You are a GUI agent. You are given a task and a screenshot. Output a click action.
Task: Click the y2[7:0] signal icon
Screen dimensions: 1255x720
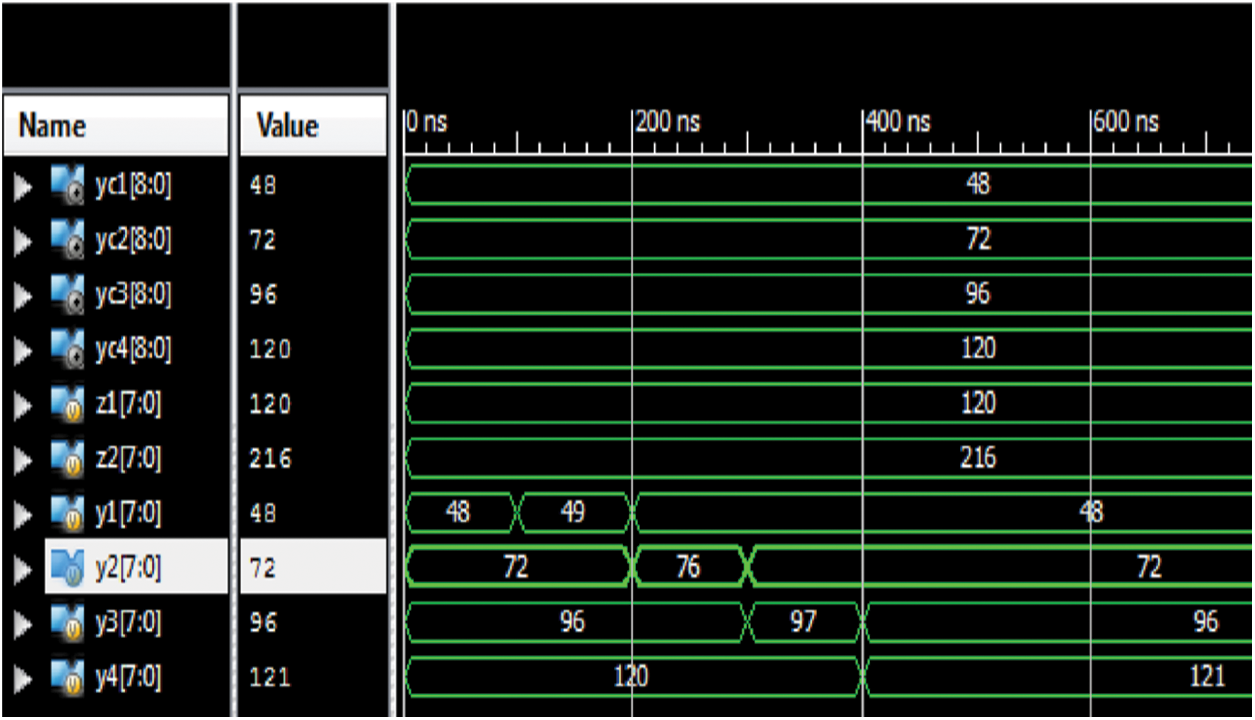[x=67, y=569]
